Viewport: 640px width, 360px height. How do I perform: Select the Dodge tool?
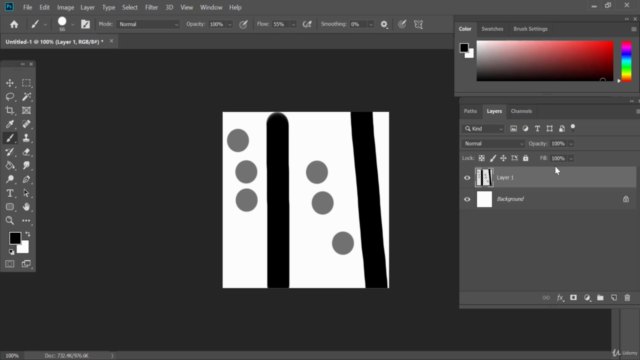[10, 179]
